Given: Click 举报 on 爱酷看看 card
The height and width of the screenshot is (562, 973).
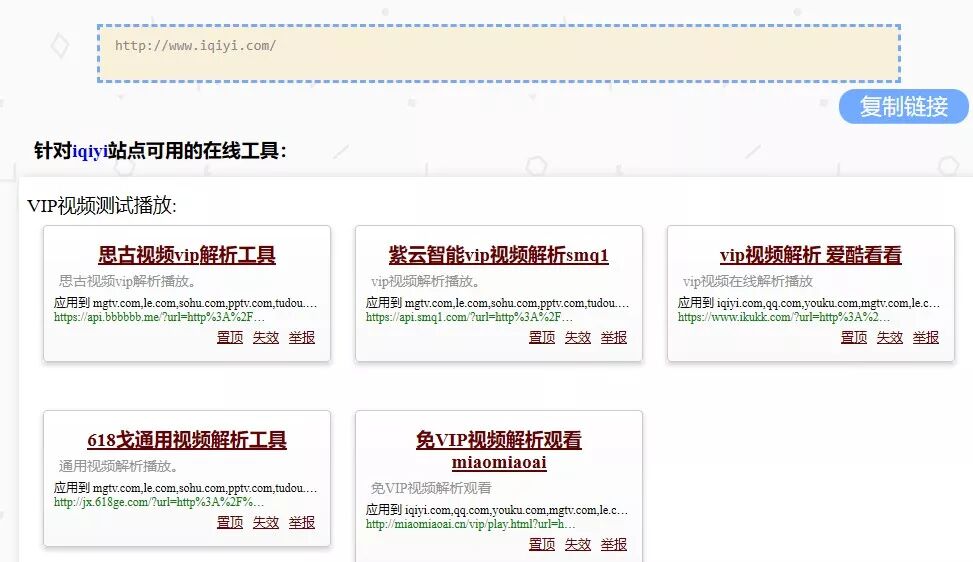Looking at the screenshot, I should [x=926, y=337].
